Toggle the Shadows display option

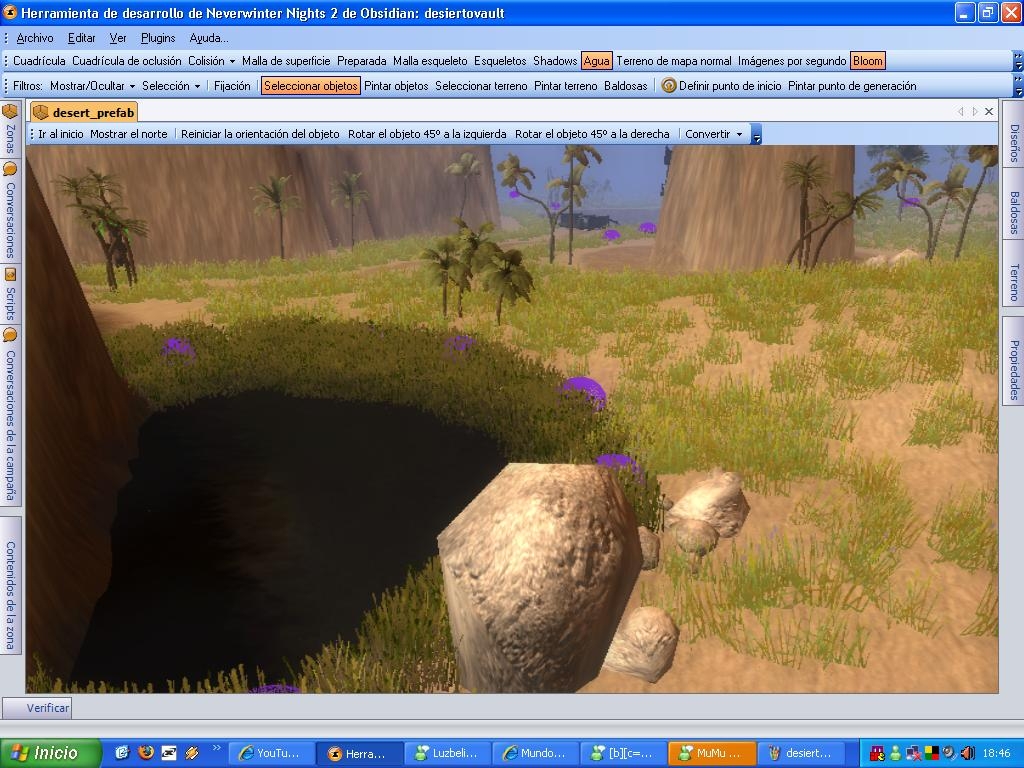tap(555, 61)
